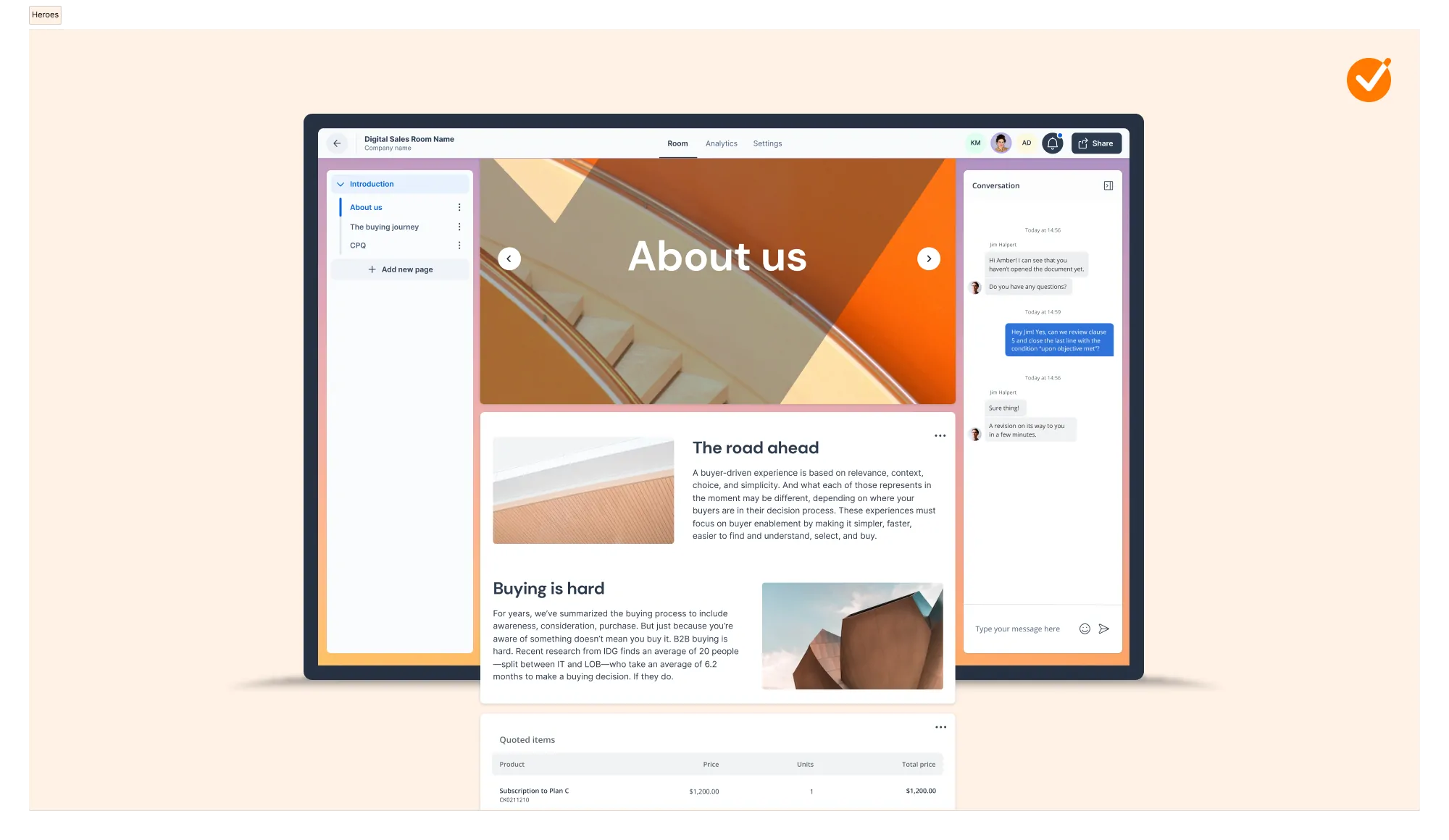The height and width of the screenshot is (840, 1449).
Task: Click the collapse conversation panel icon
Action: 1108,185
